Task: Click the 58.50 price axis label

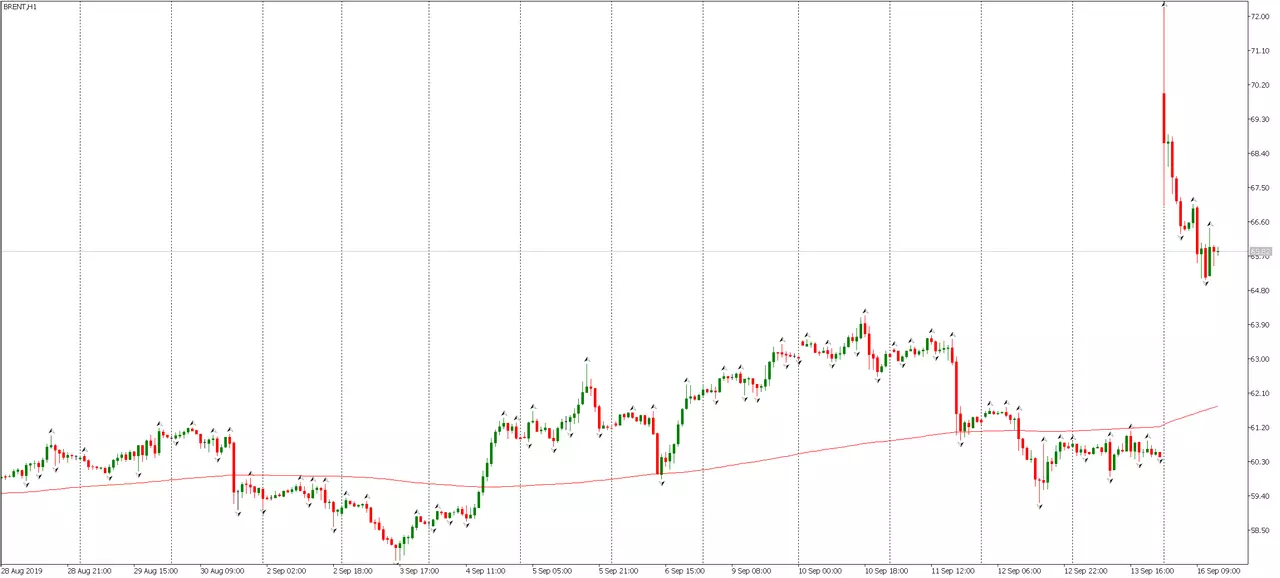Action: (1260, 530)
